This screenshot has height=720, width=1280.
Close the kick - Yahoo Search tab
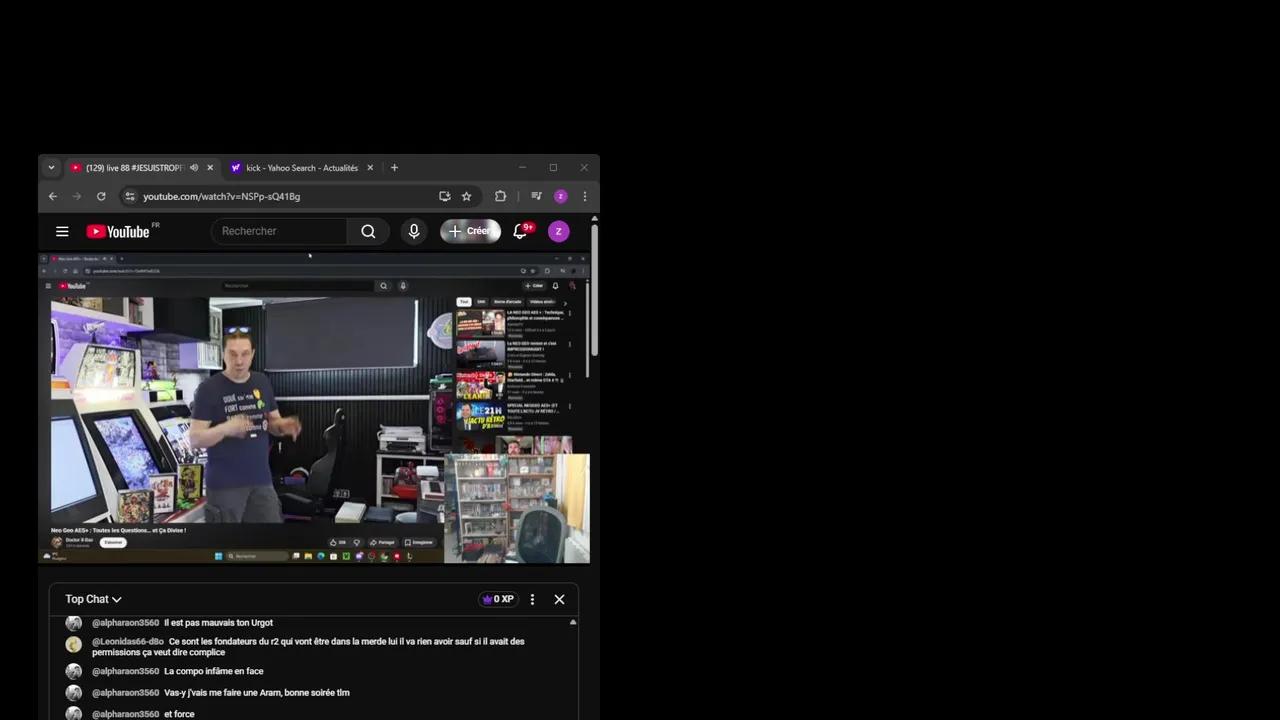coord(370,168)
